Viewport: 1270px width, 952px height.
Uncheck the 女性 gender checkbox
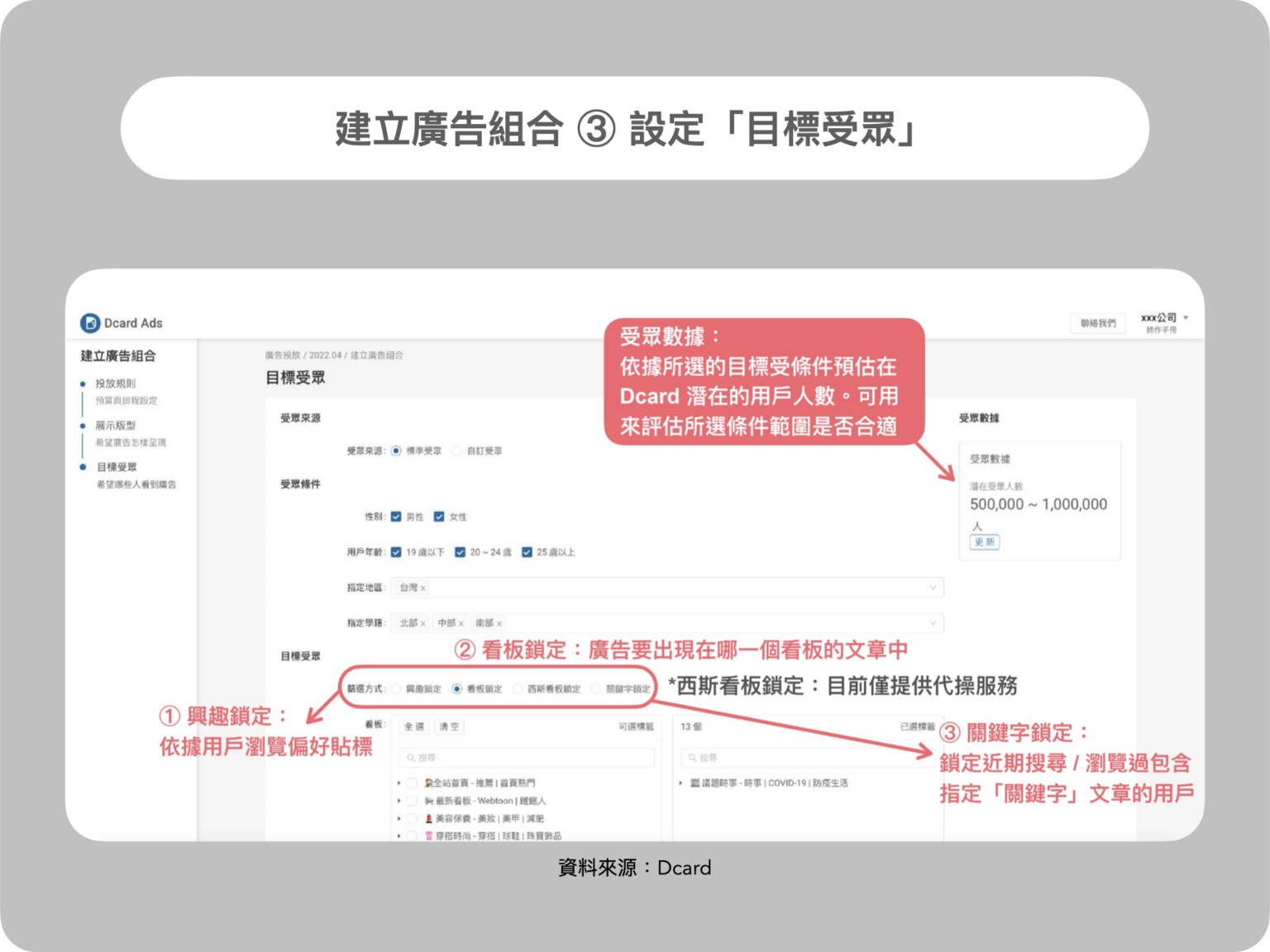click(x=438, y=517)
